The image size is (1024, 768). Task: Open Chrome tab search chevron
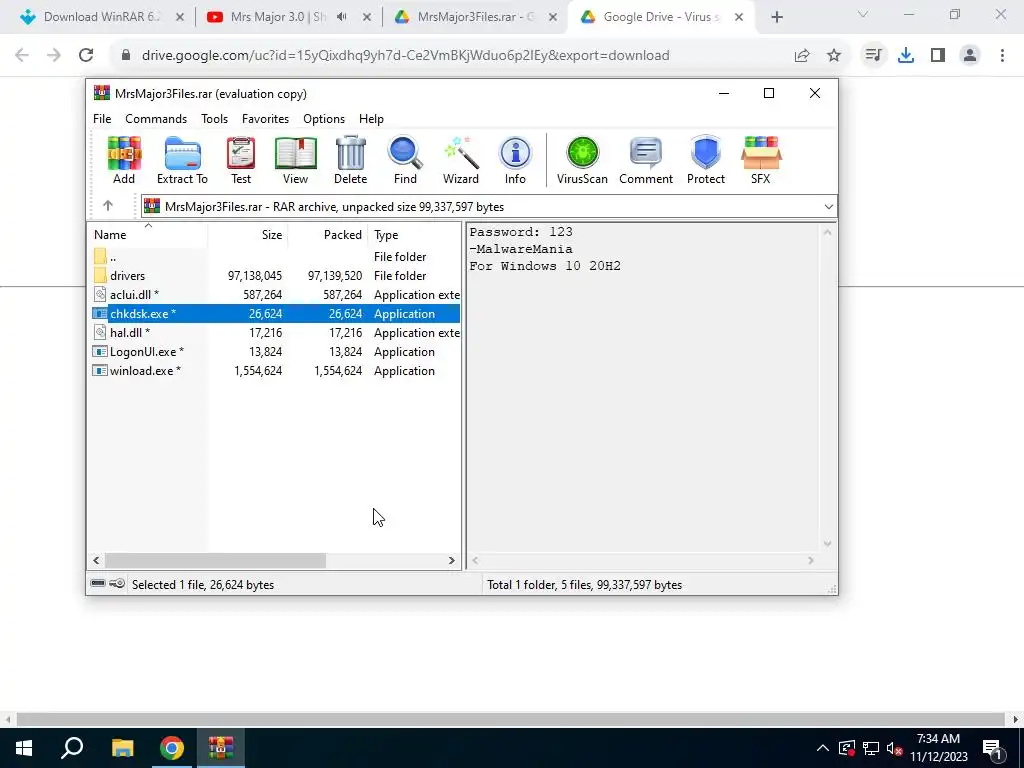point(863,15)
